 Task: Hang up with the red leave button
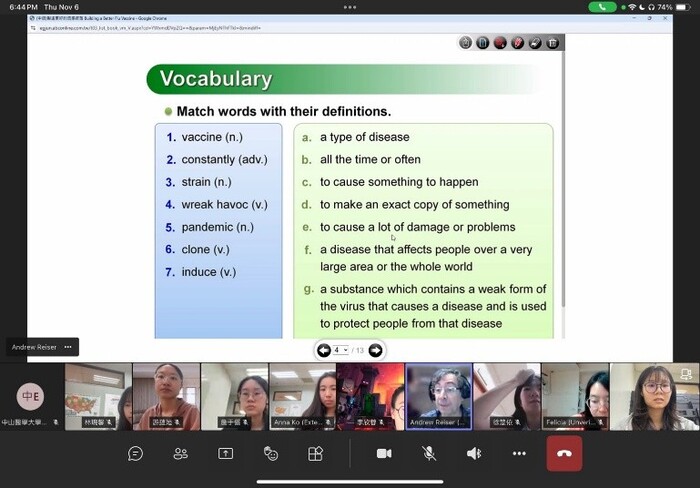564,453
